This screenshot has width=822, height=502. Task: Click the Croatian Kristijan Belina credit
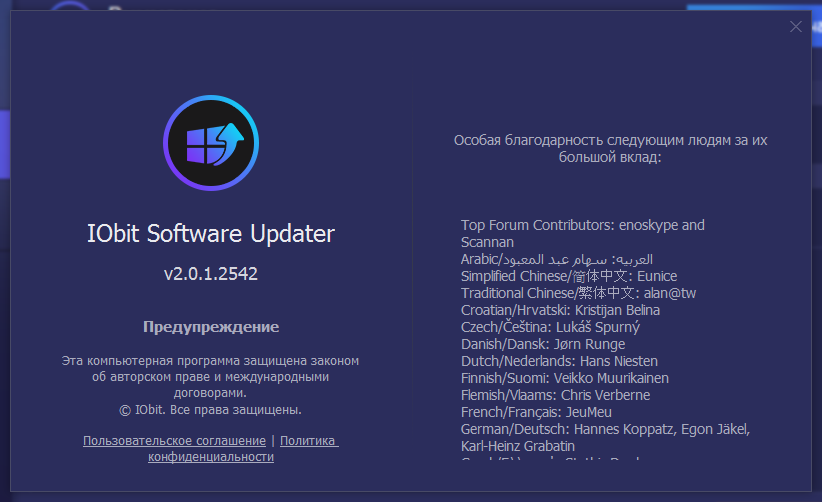(x=560, y=310)
